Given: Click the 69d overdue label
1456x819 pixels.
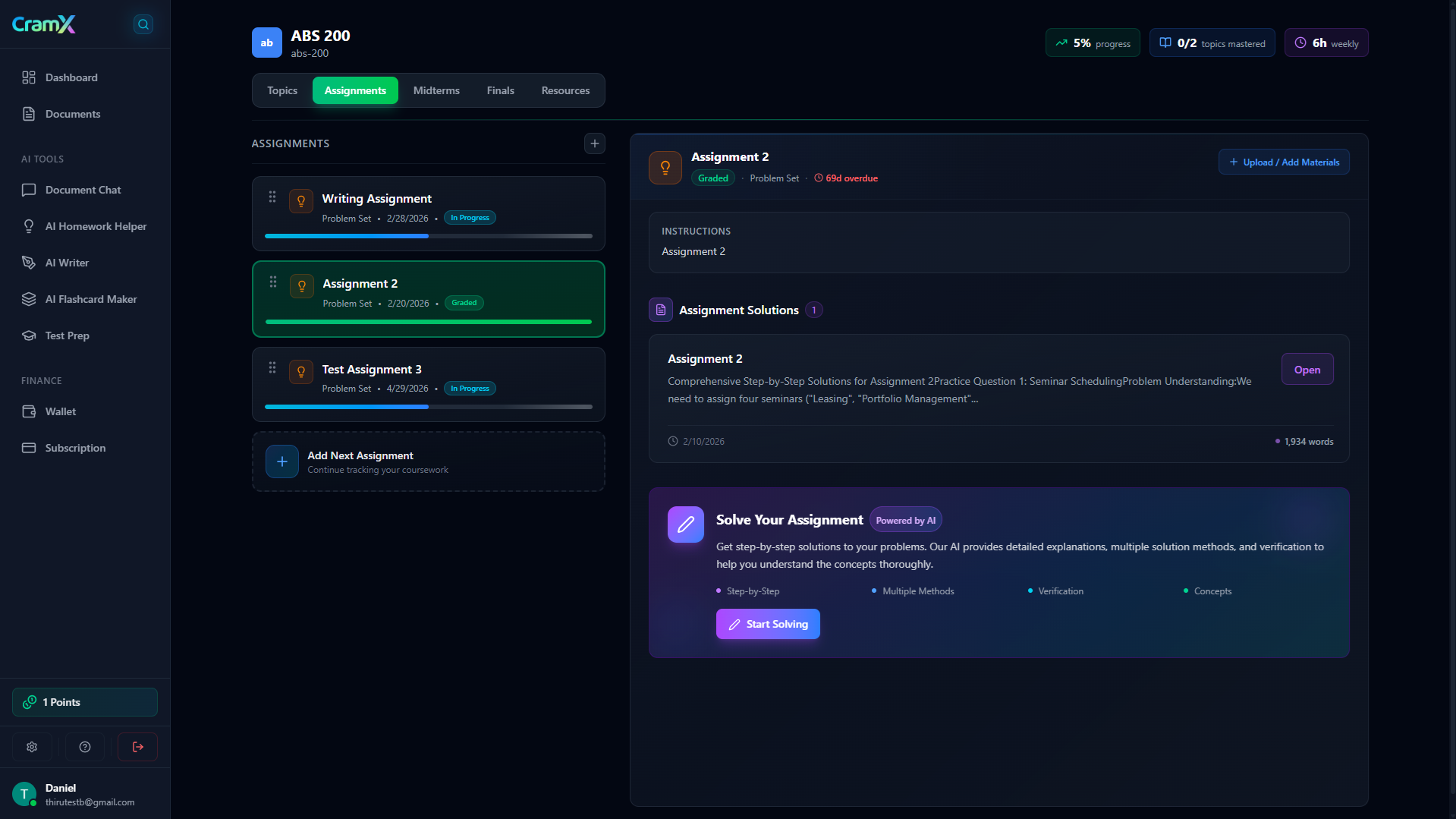Looking at the screenshot, I should point(846,178).
